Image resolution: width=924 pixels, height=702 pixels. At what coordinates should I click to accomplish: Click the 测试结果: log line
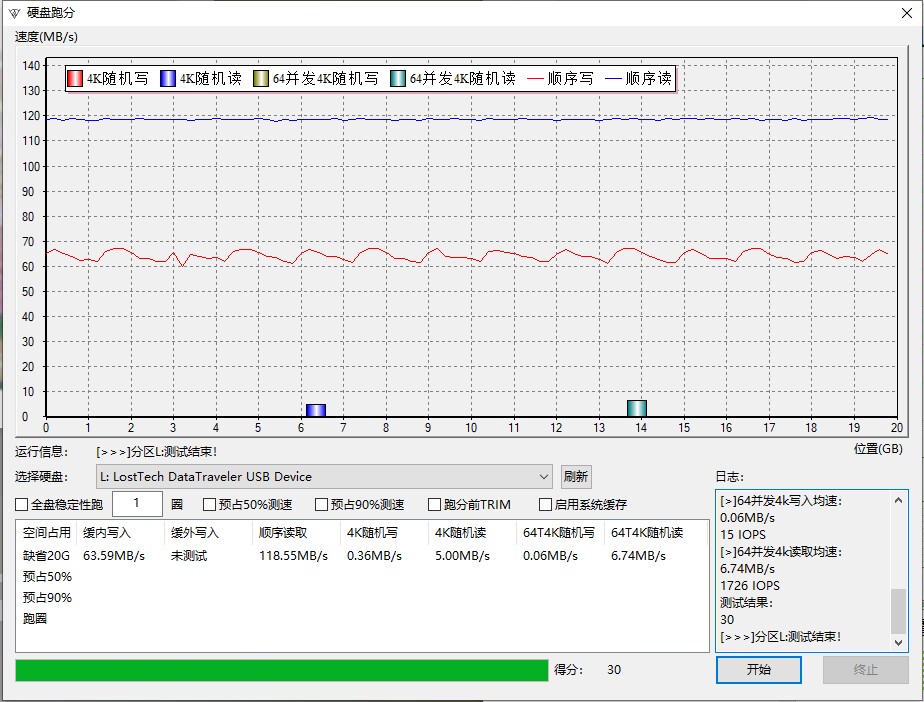pos(746,603)
